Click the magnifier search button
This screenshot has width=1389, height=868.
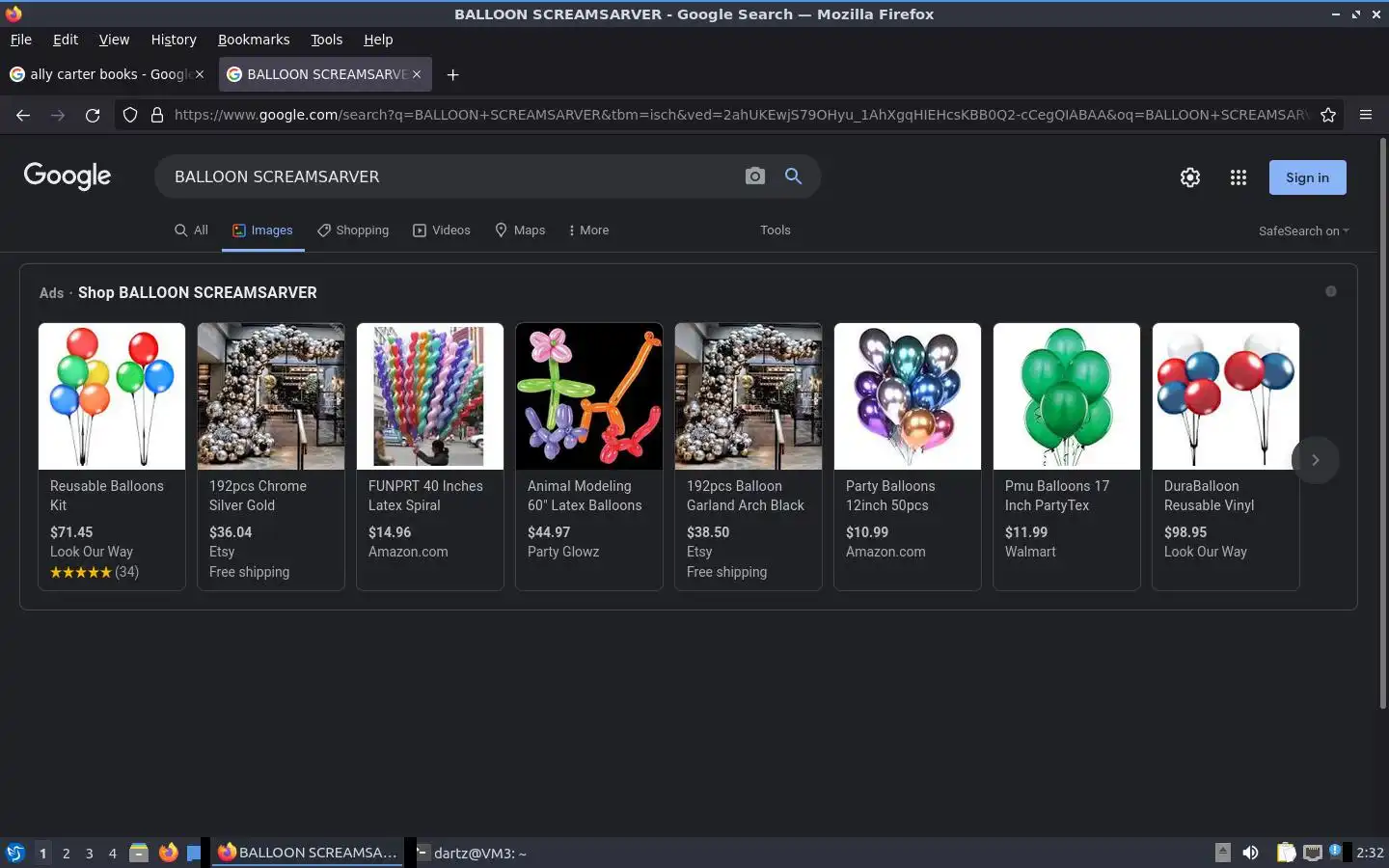pyautogui.click(x=793, y=176)
